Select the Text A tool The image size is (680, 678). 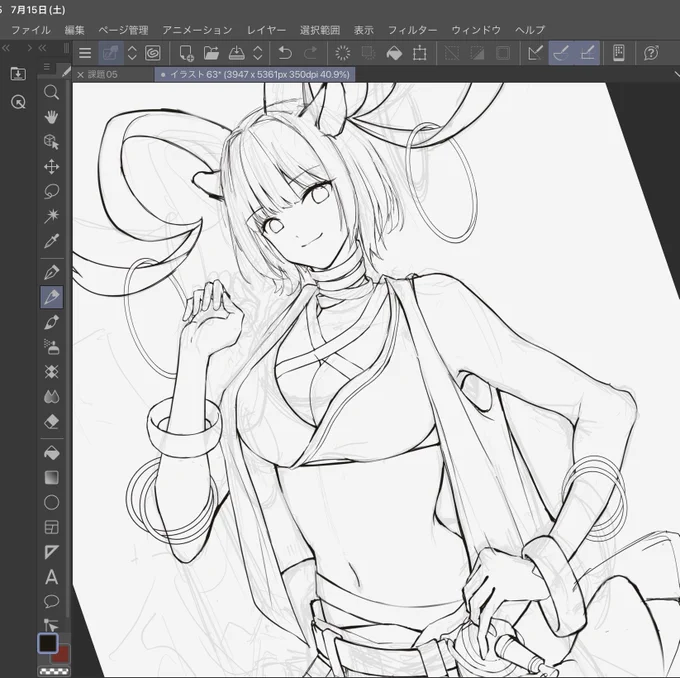coord(51,577)
